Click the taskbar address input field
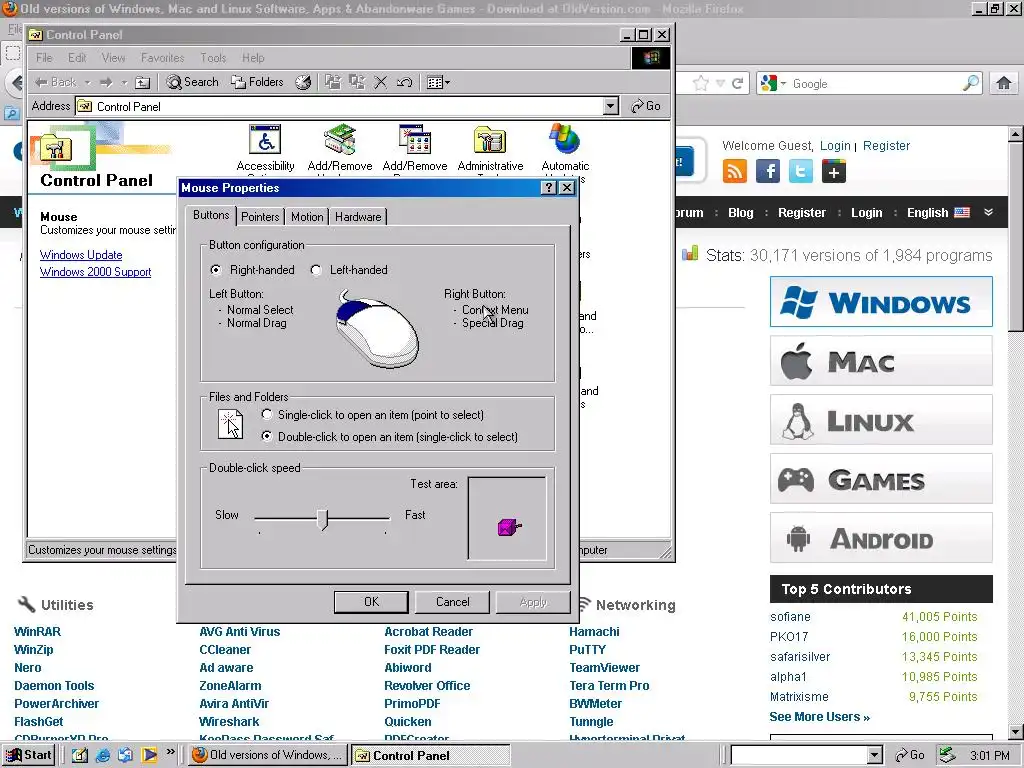 [x=799, y=756]
